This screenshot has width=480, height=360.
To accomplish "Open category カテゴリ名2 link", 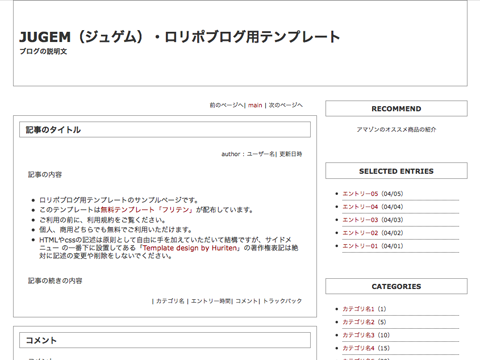I will [x=358, y=322].
